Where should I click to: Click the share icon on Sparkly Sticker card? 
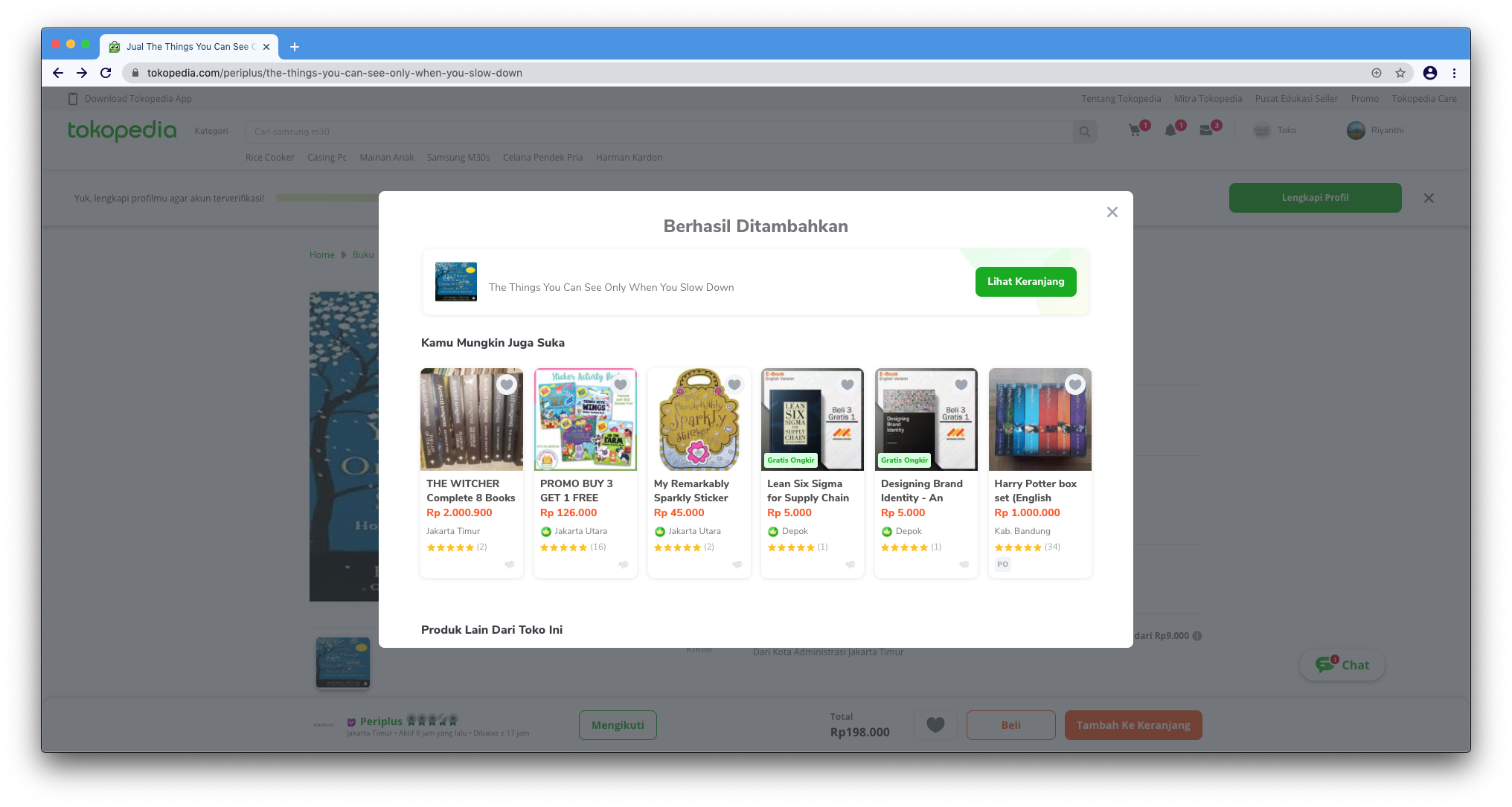(737, 565)
